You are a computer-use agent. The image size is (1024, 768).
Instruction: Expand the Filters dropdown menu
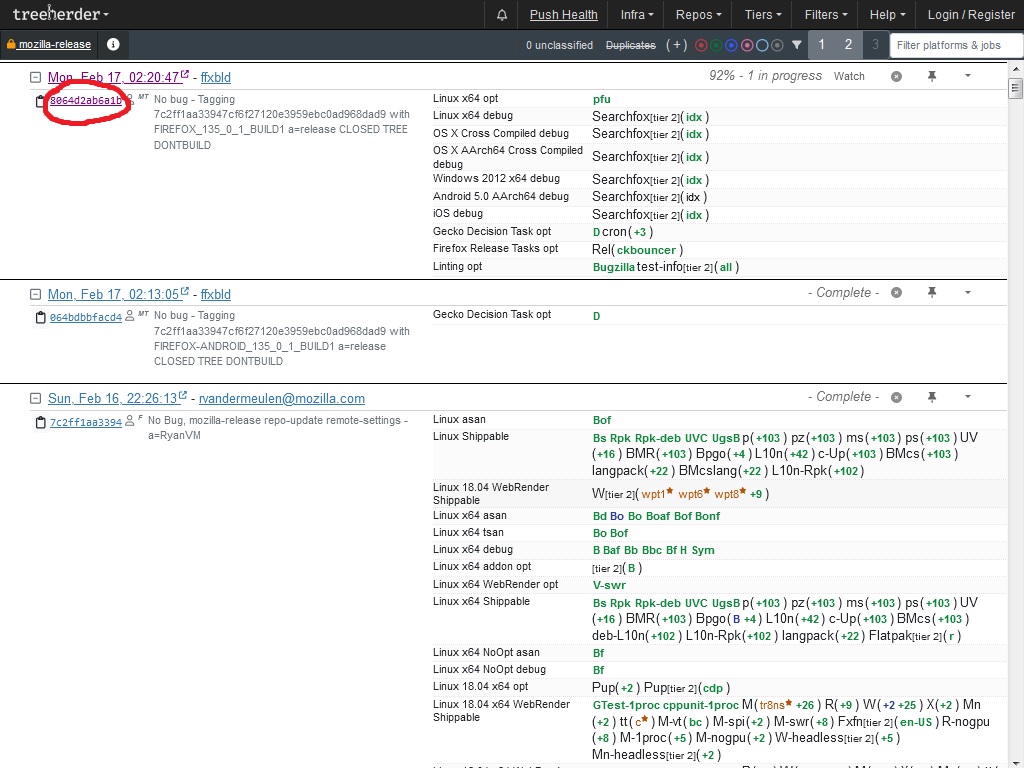(826, 15)
